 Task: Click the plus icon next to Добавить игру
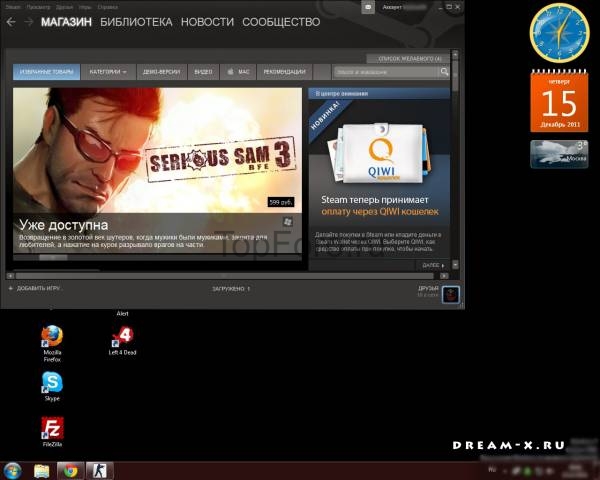pos(11,288)
